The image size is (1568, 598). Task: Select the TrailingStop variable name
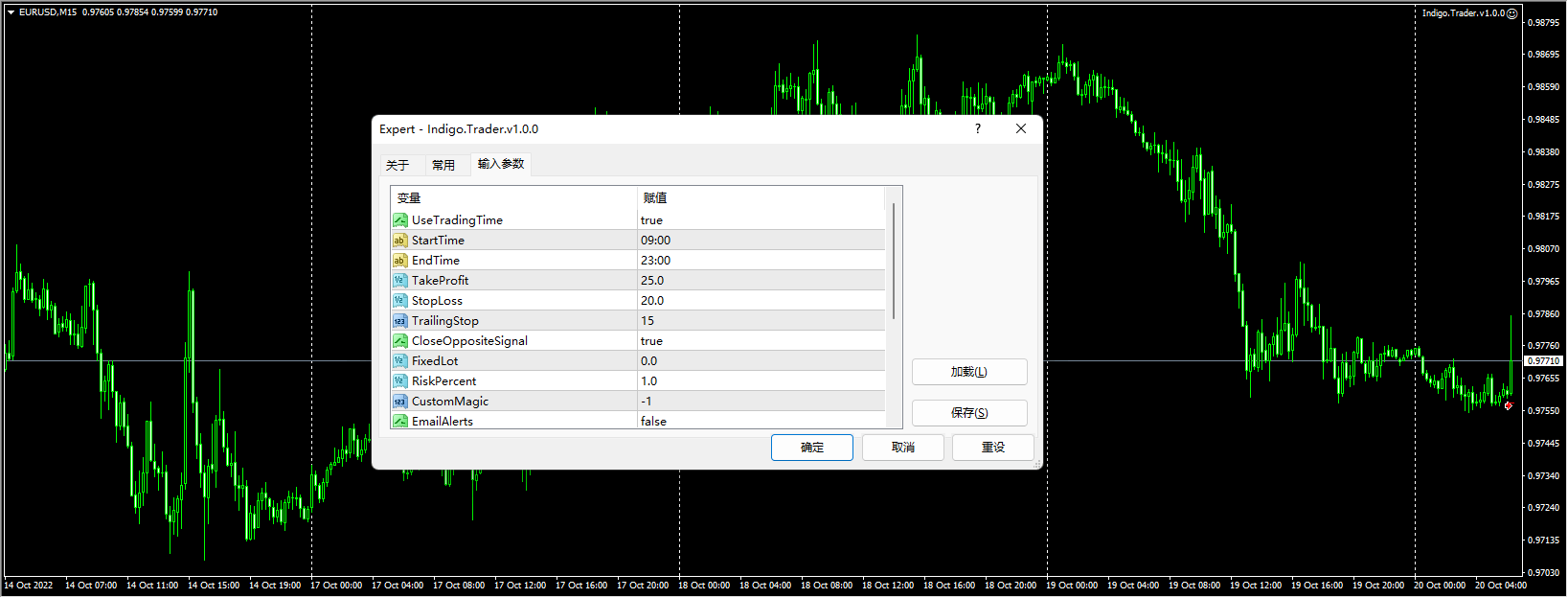pos(445,321)
